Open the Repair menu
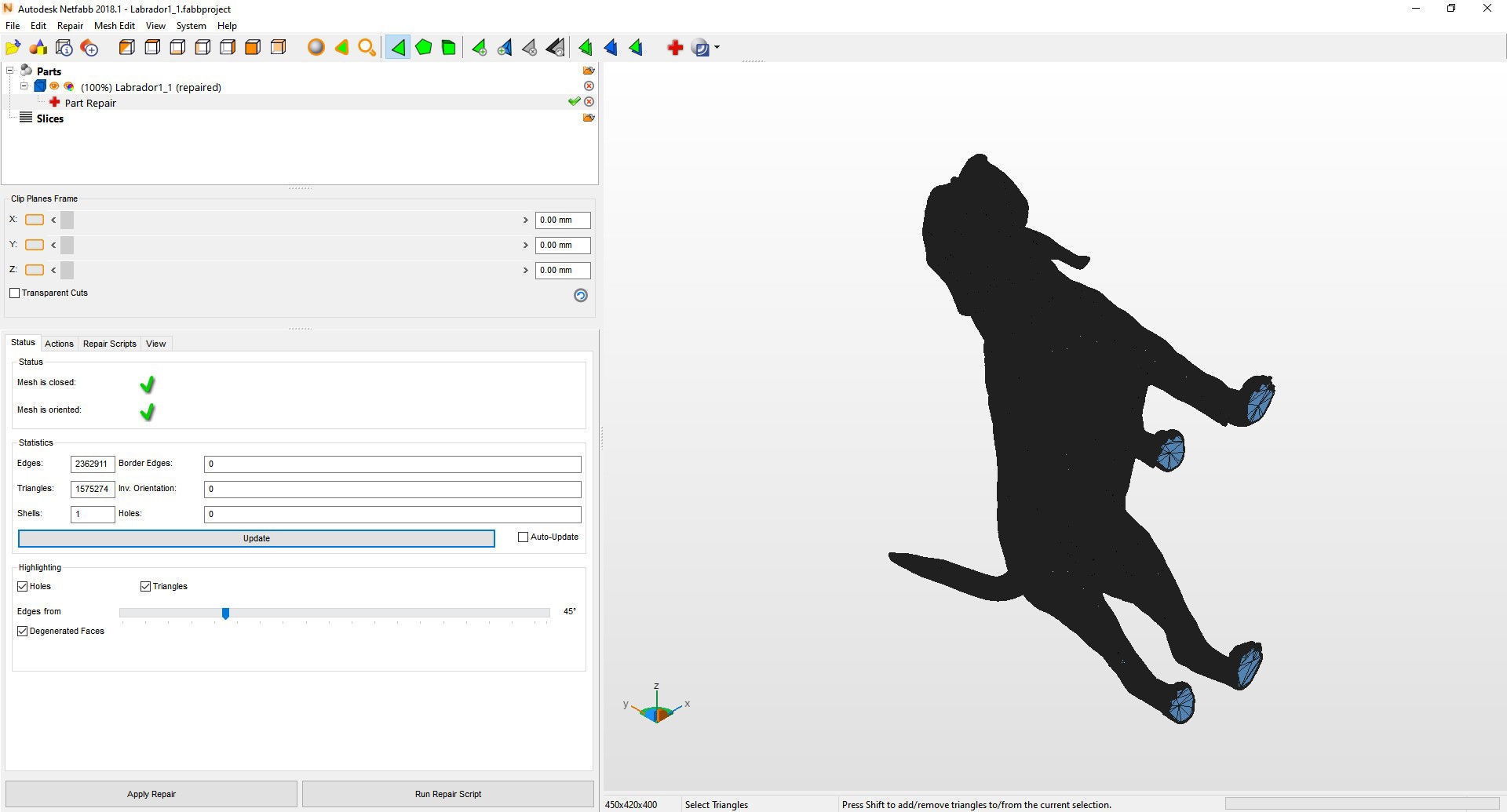The height and width of the screenshot is (812, 1507). pos(71,26)
